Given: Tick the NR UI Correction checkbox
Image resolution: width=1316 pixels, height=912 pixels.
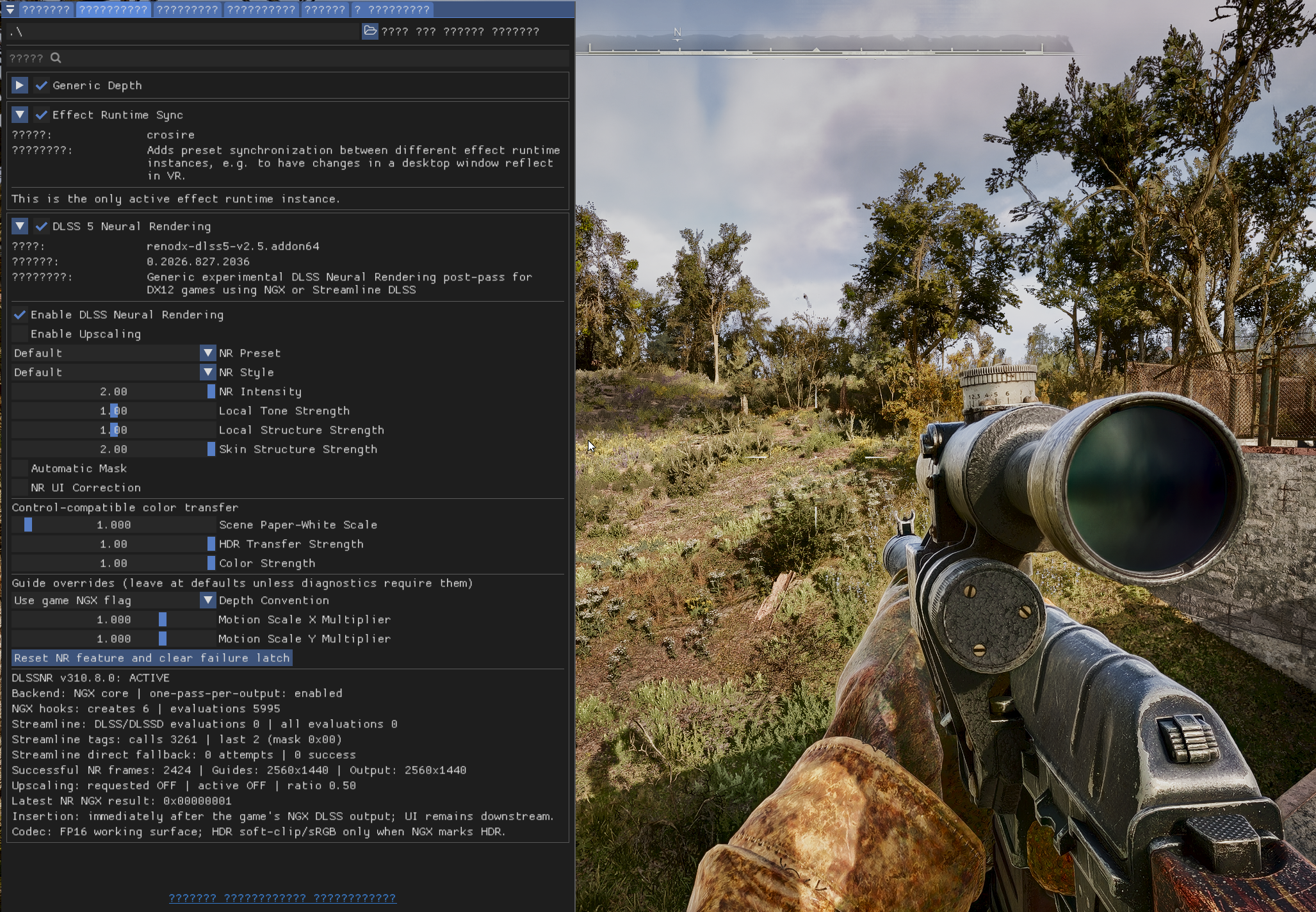Looking at the screenshot, I should (x=20, y=487).
